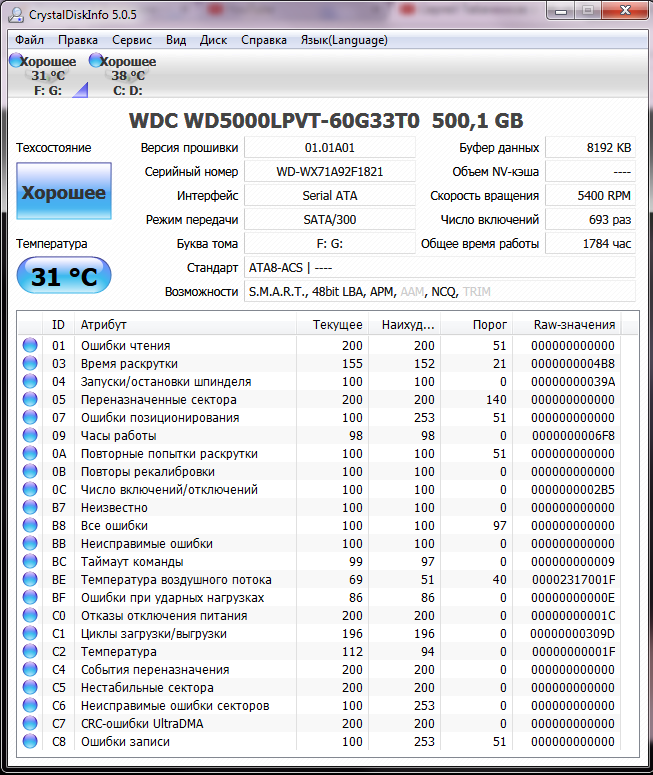Click the Наихуд... column header

click(405, 325)
